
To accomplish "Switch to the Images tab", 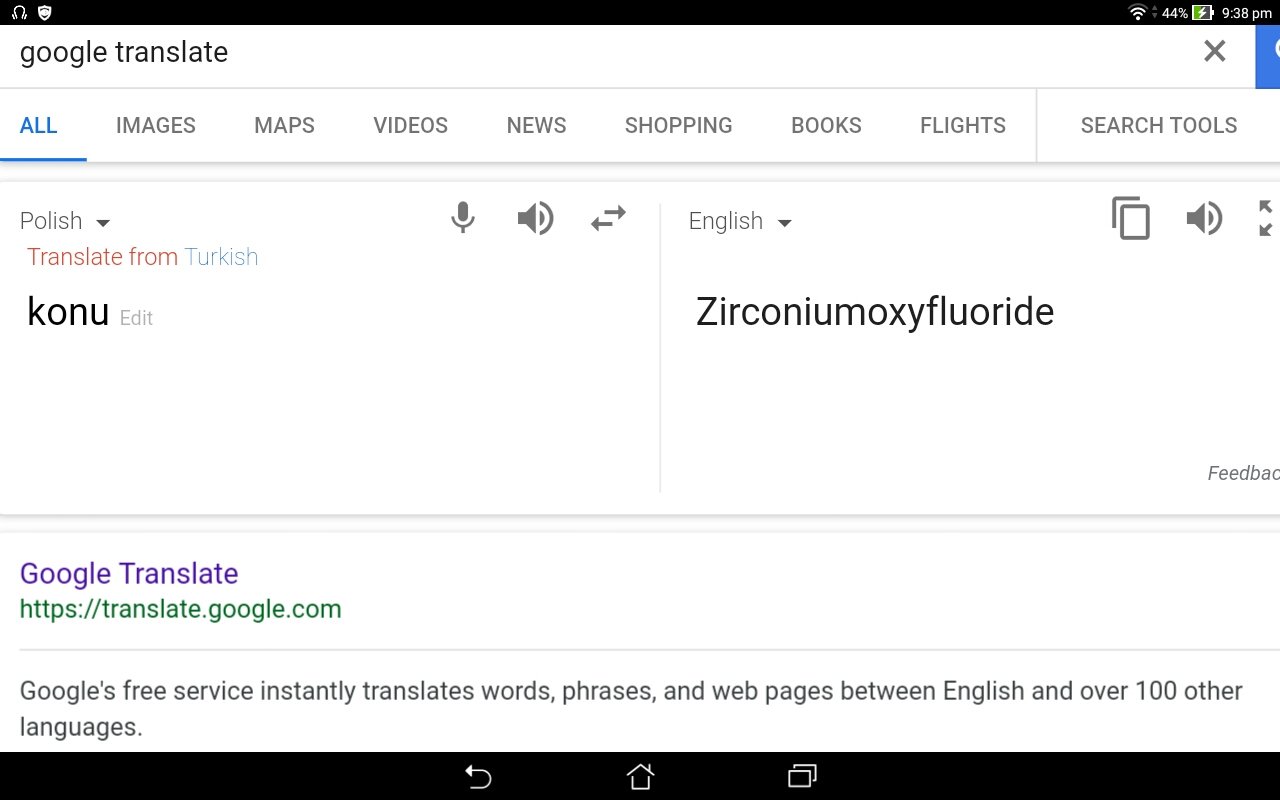I will [x=156, y=125].
